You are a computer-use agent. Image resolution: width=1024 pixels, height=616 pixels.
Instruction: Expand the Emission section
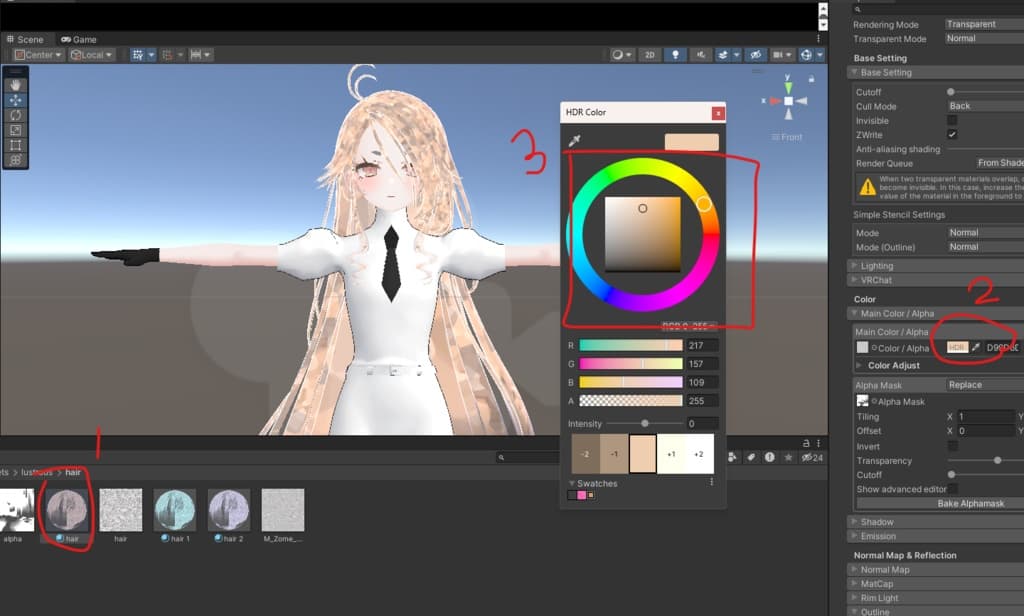pyautogui.click(x=880, y=536)
